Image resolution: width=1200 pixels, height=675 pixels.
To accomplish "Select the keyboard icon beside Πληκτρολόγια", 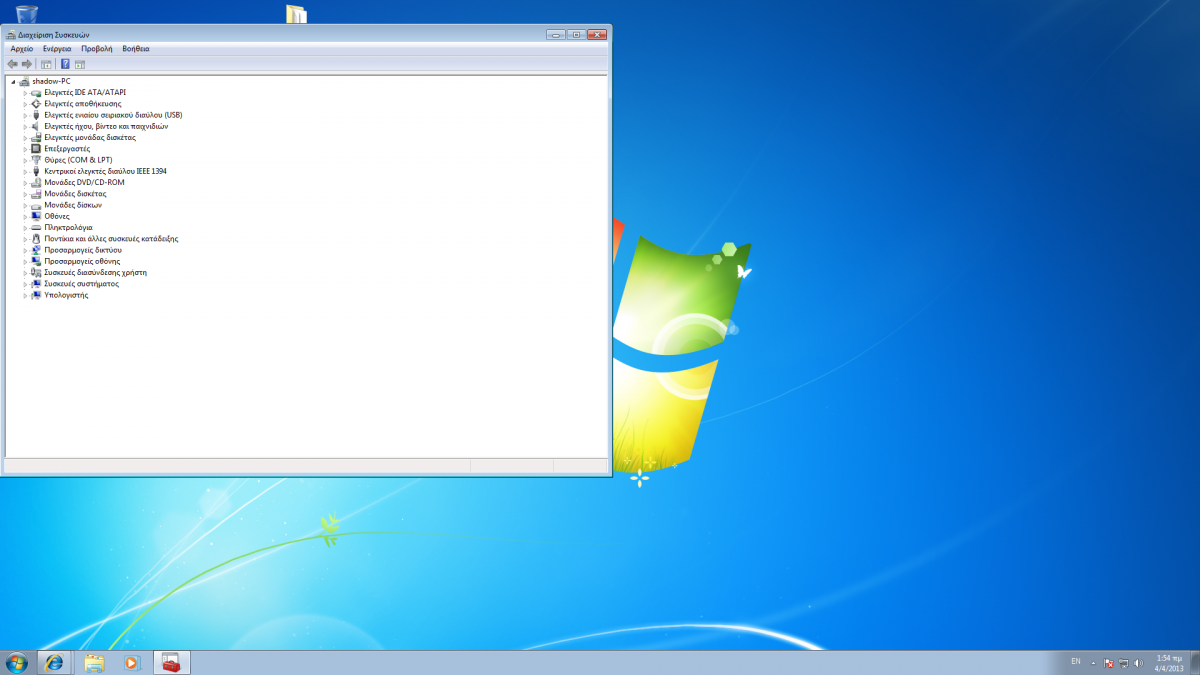I will (36, 227).
